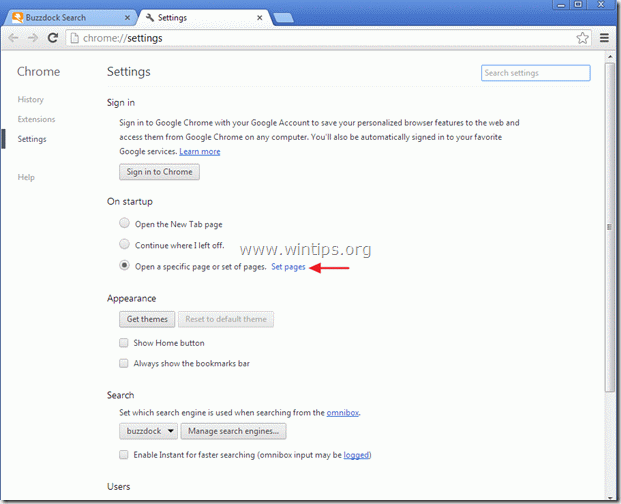Reload the settings page
The image size is (621, 504).
tap(53, 38)
